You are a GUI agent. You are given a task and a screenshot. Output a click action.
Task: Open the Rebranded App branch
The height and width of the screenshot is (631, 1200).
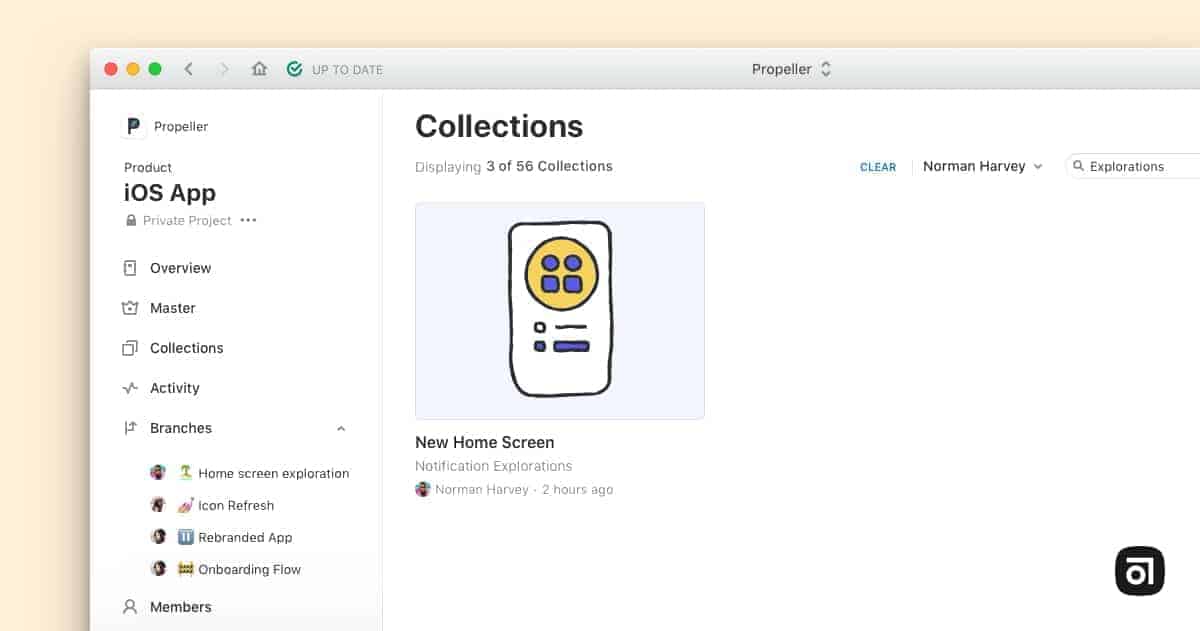pos(245,537)
